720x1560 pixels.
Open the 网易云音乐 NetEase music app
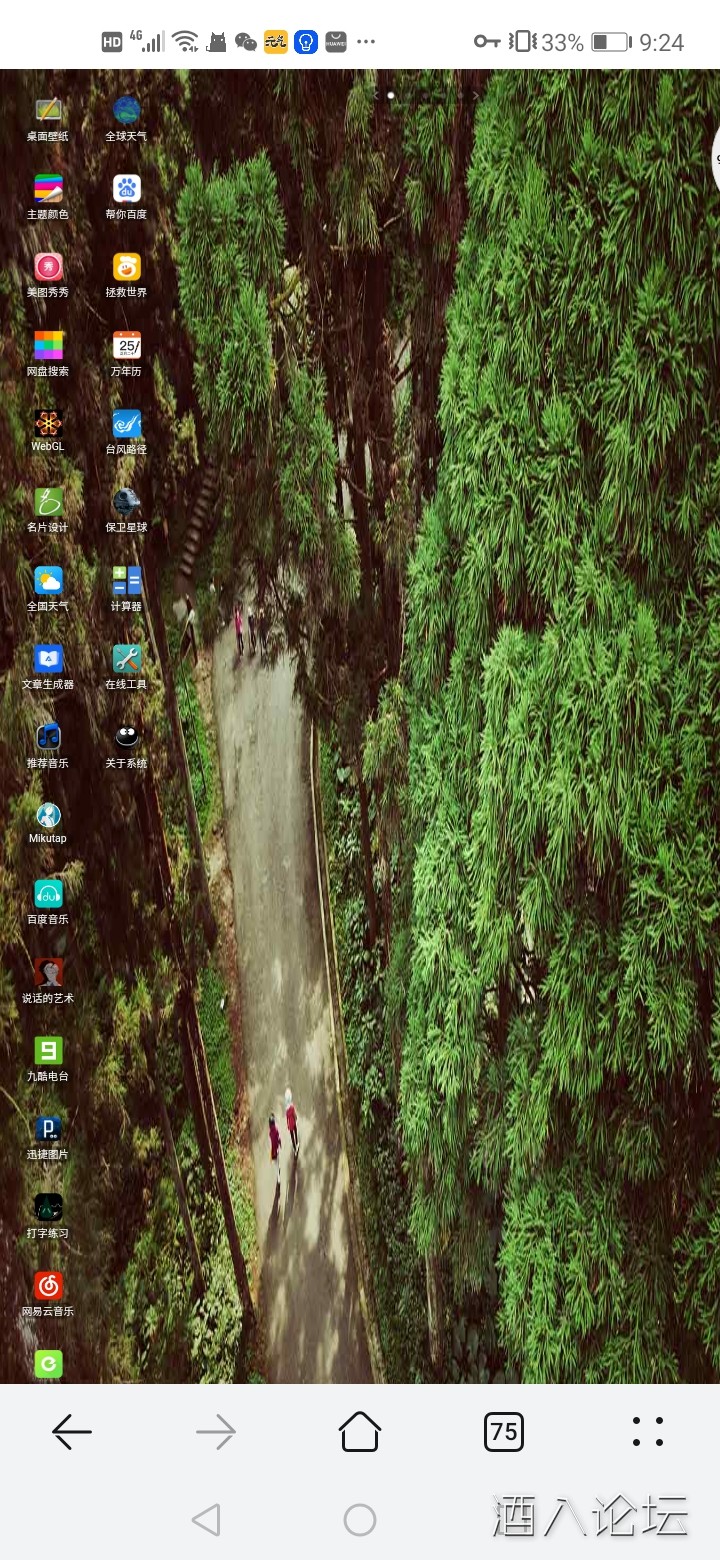(x=48, y=1285)
